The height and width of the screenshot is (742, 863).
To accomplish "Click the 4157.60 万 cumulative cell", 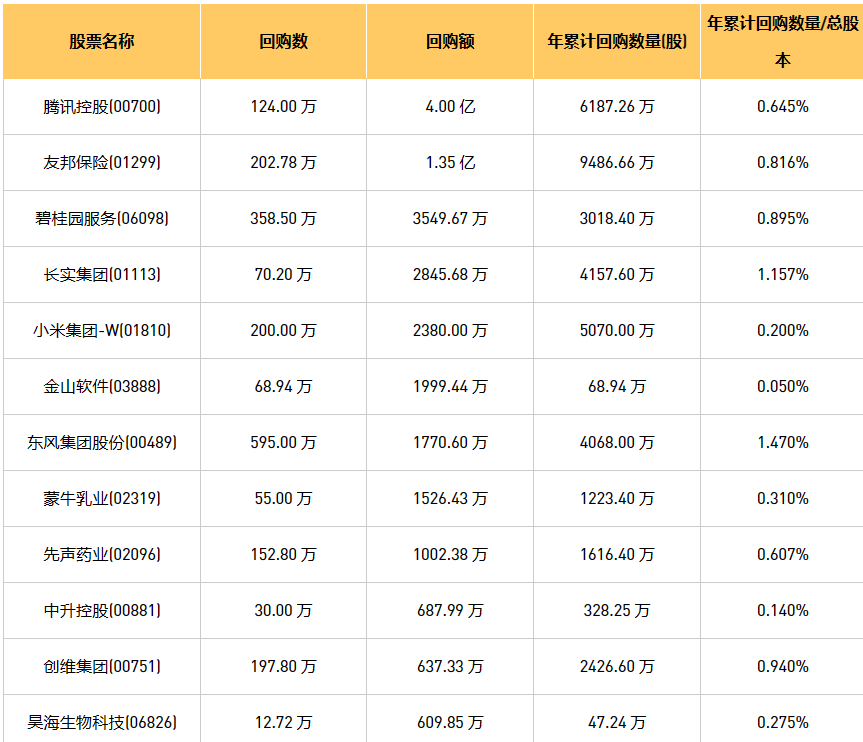I will pos(616,275).
